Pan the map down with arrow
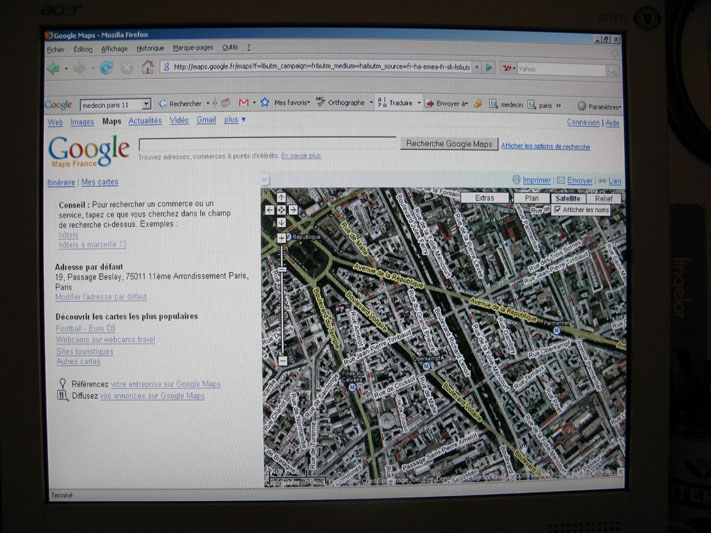This screenshot has width=711, height=533. (281, 222)
